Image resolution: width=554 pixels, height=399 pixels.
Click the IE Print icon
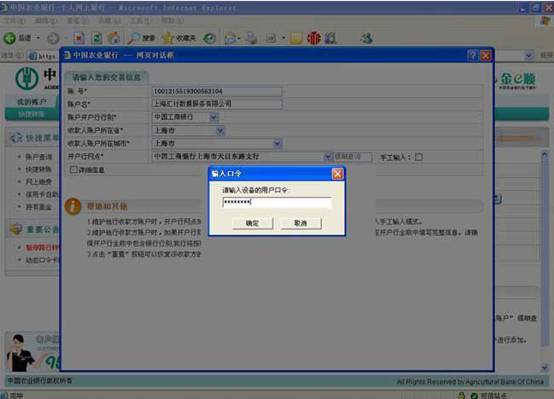tap(252, 38)
